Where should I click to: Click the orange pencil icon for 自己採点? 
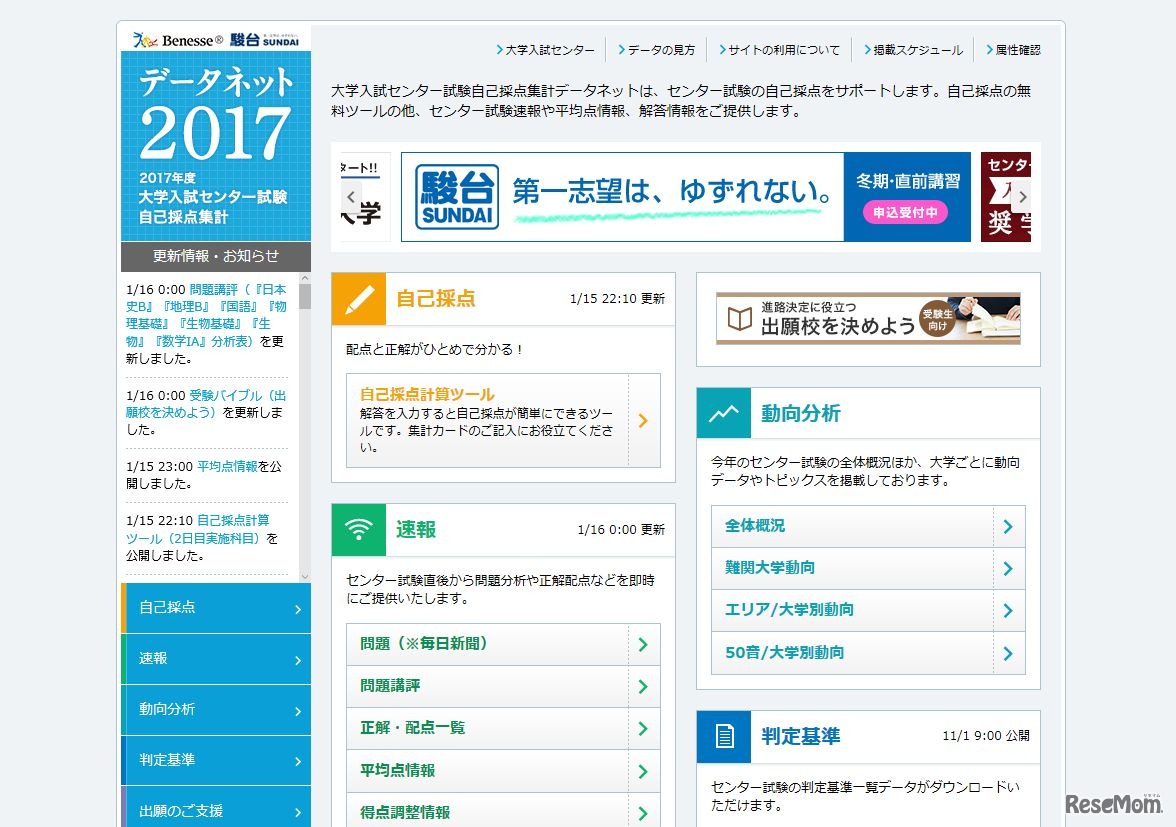[x=358, y=298]
